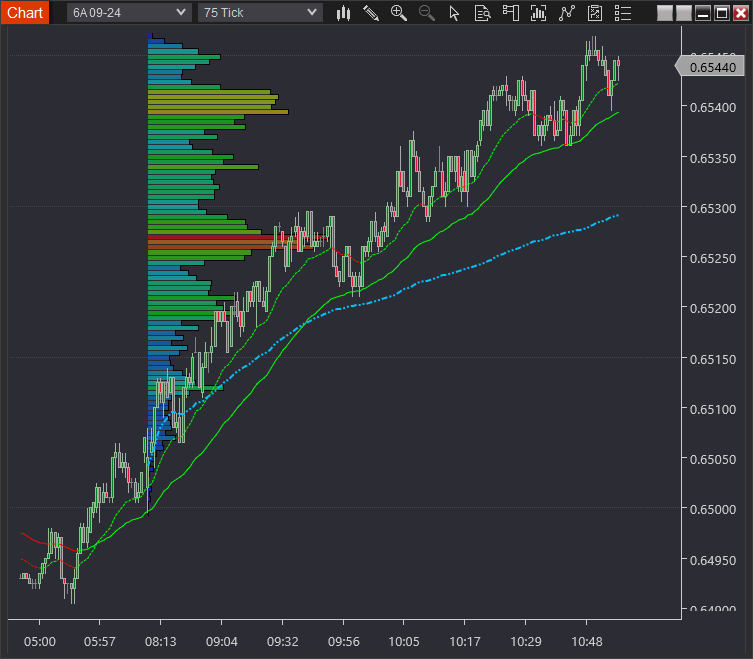Select the drawing tools pencil icon
The width and height of the screenshot is (753, 659).
click(x=371, y=13)
